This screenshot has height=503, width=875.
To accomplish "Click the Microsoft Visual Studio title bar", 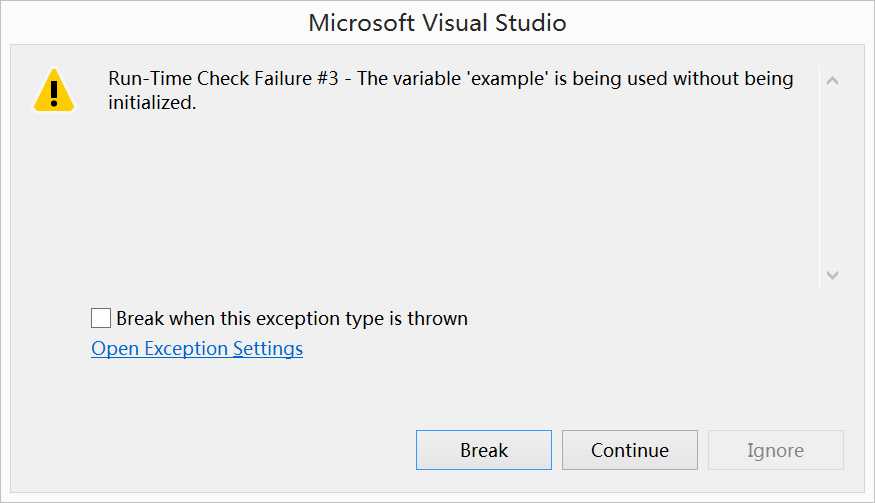I will (x=438, y=23).
